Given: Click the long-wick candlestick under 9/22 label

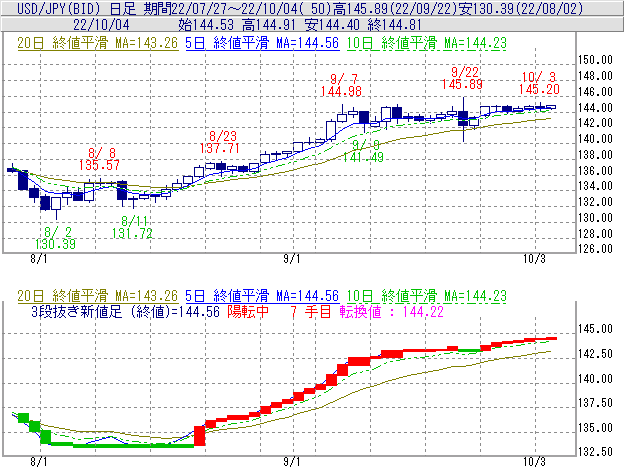Looking at the screenshot, I should [x=463, y=119].
